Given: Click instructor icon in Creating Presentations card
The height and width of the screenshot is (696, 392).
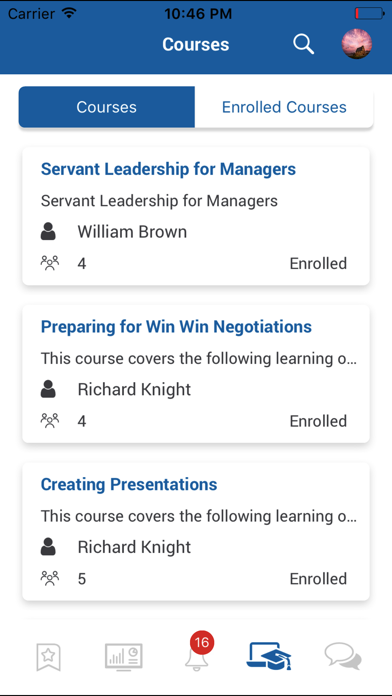Looking at the screenshot, I should 48,547.
